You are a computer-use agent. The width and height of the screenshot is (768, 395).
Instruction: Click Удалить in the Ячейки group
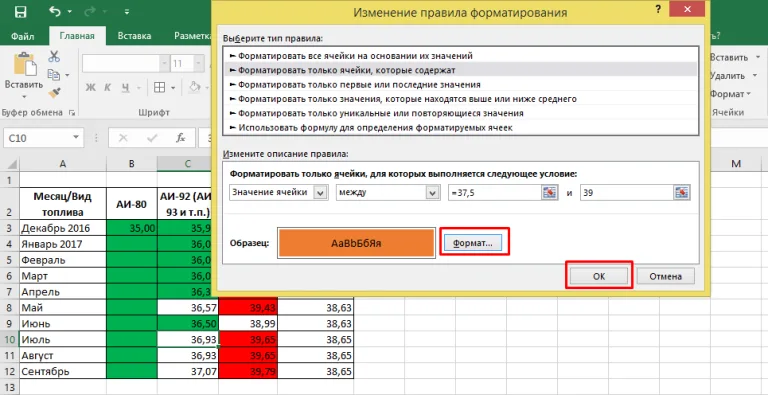[728, 75]
